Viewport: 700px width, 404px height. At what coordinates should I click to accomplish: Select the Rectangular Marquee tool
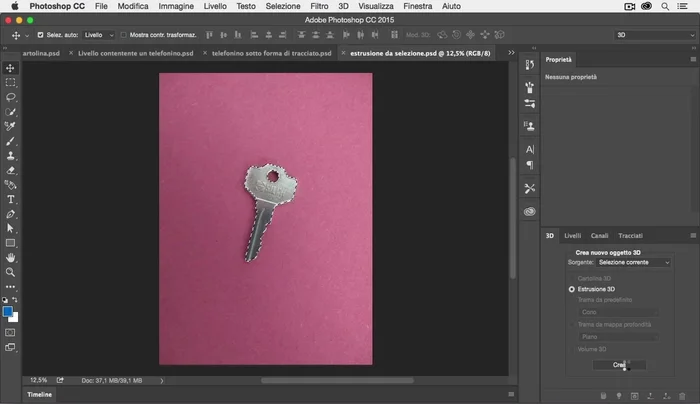(11, 83)
